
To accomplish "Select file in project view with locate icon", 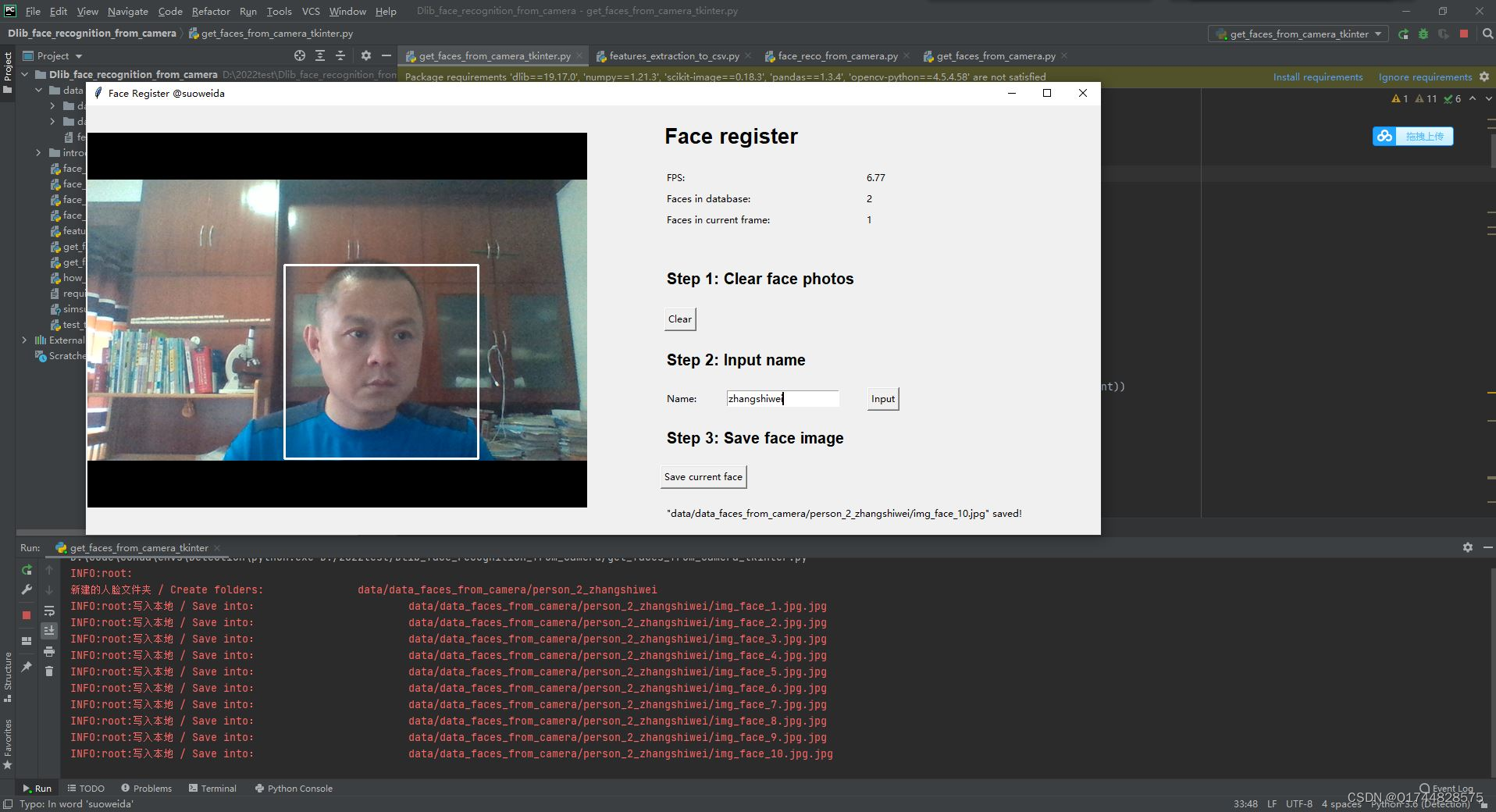I will (x=299, y=55).
